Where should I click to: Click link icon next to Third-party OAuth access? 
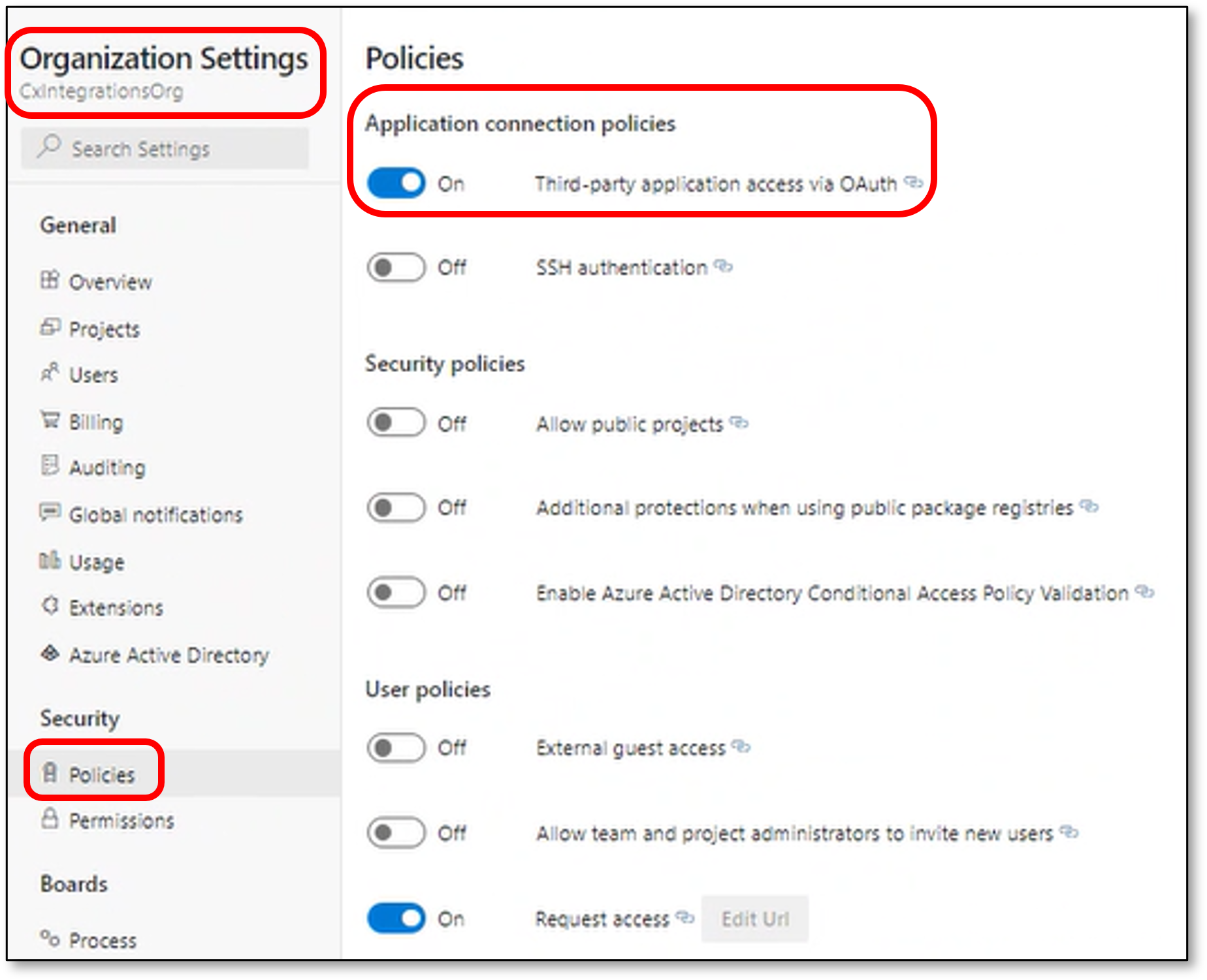(913, 182)
